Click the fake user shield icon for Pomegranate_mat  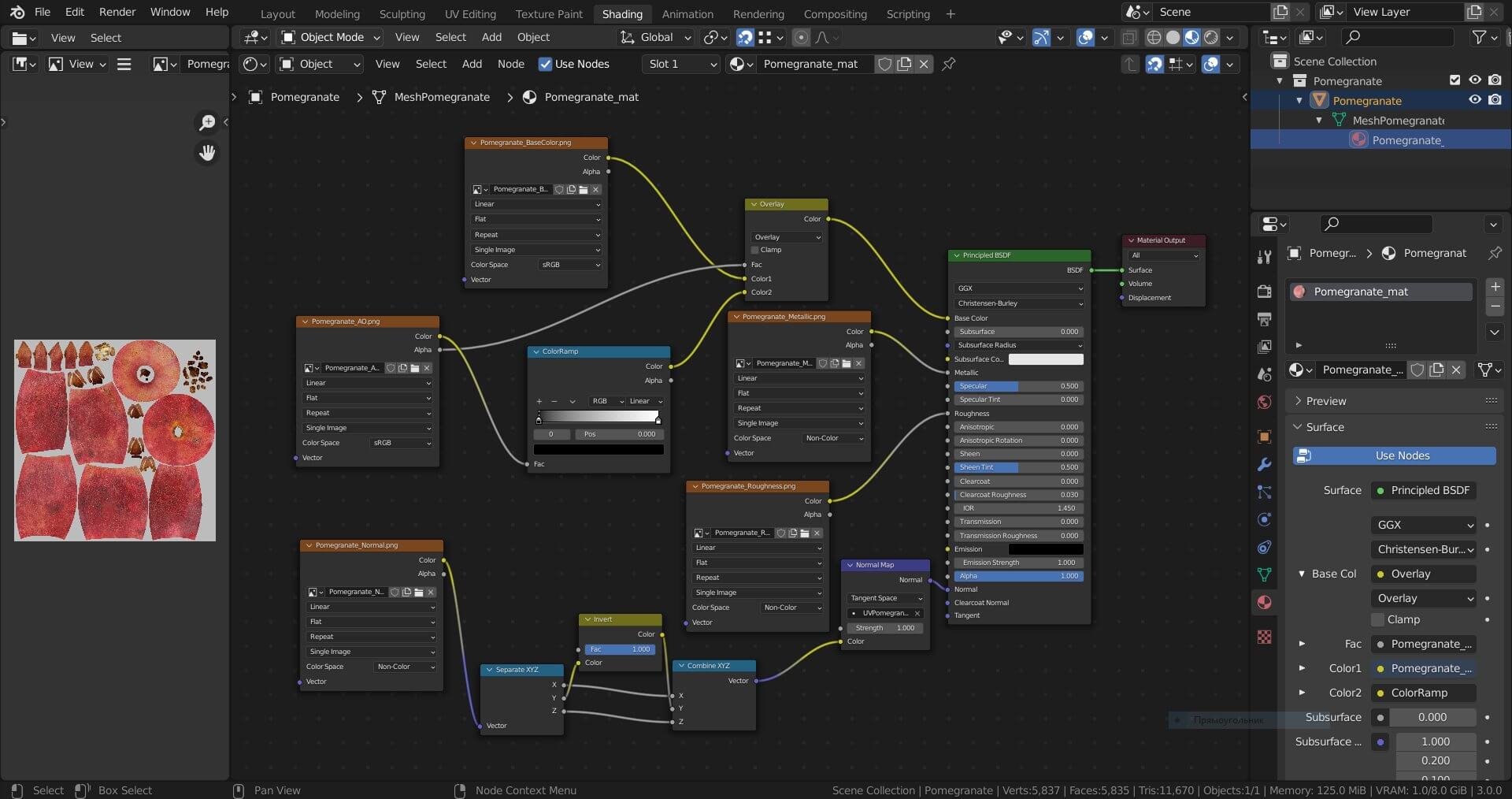(x=884, y=65)
